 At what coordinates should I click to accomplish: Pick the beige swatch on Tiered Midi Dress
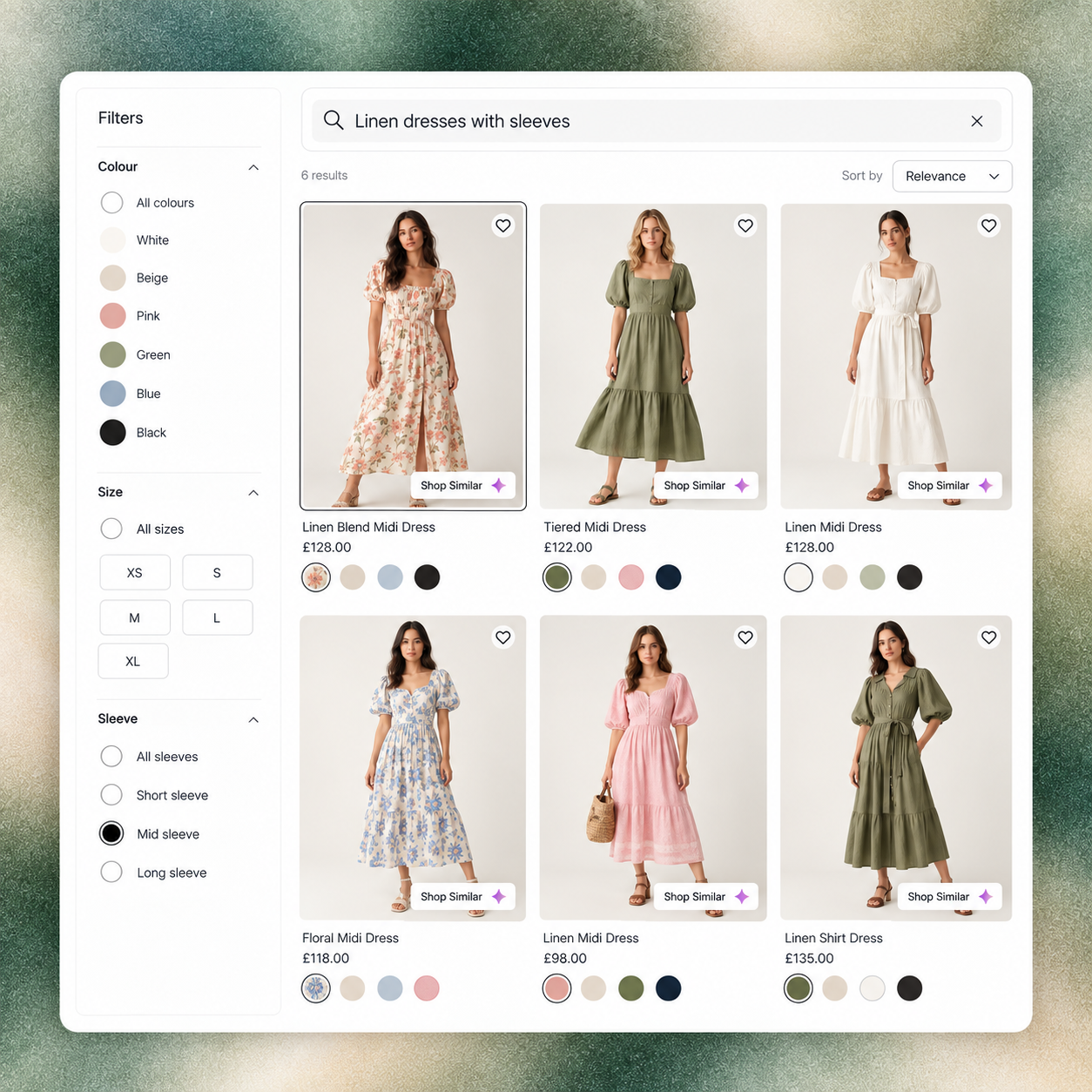(594, 576)
